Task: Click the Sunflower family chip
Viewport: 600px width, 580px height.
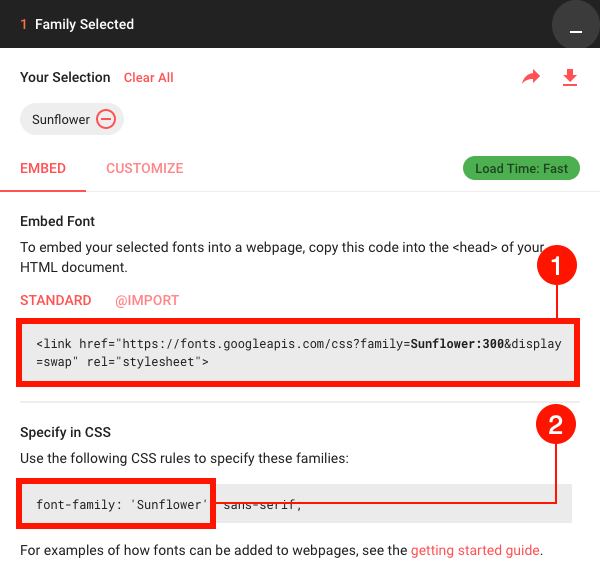Action: (72, 119)
